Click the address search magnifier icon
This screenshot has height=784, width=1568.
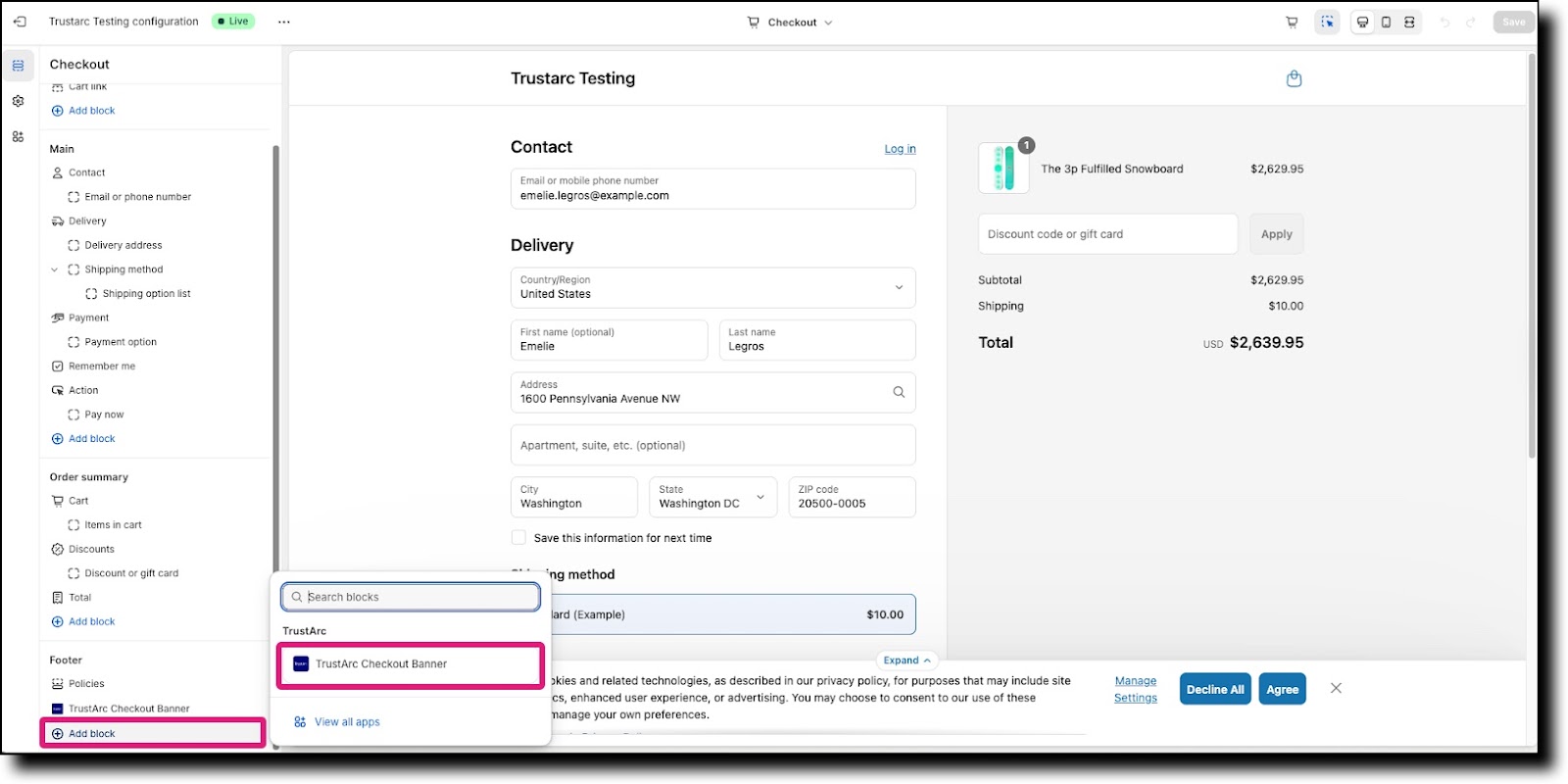[899, 392]
